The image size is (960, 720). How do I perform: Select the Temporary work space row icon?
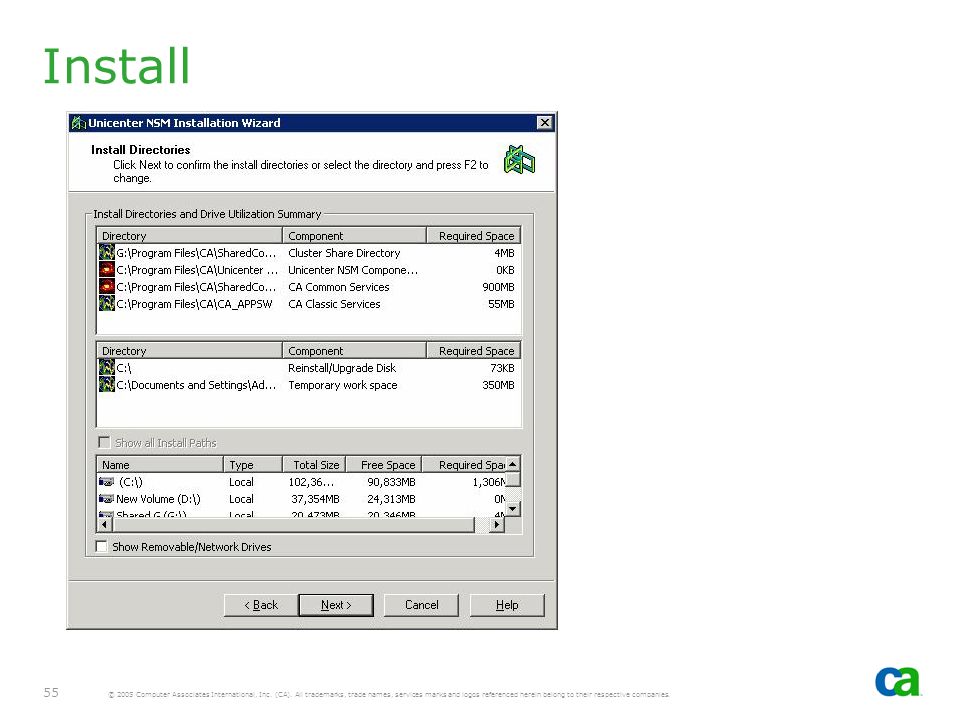(107, 384)
